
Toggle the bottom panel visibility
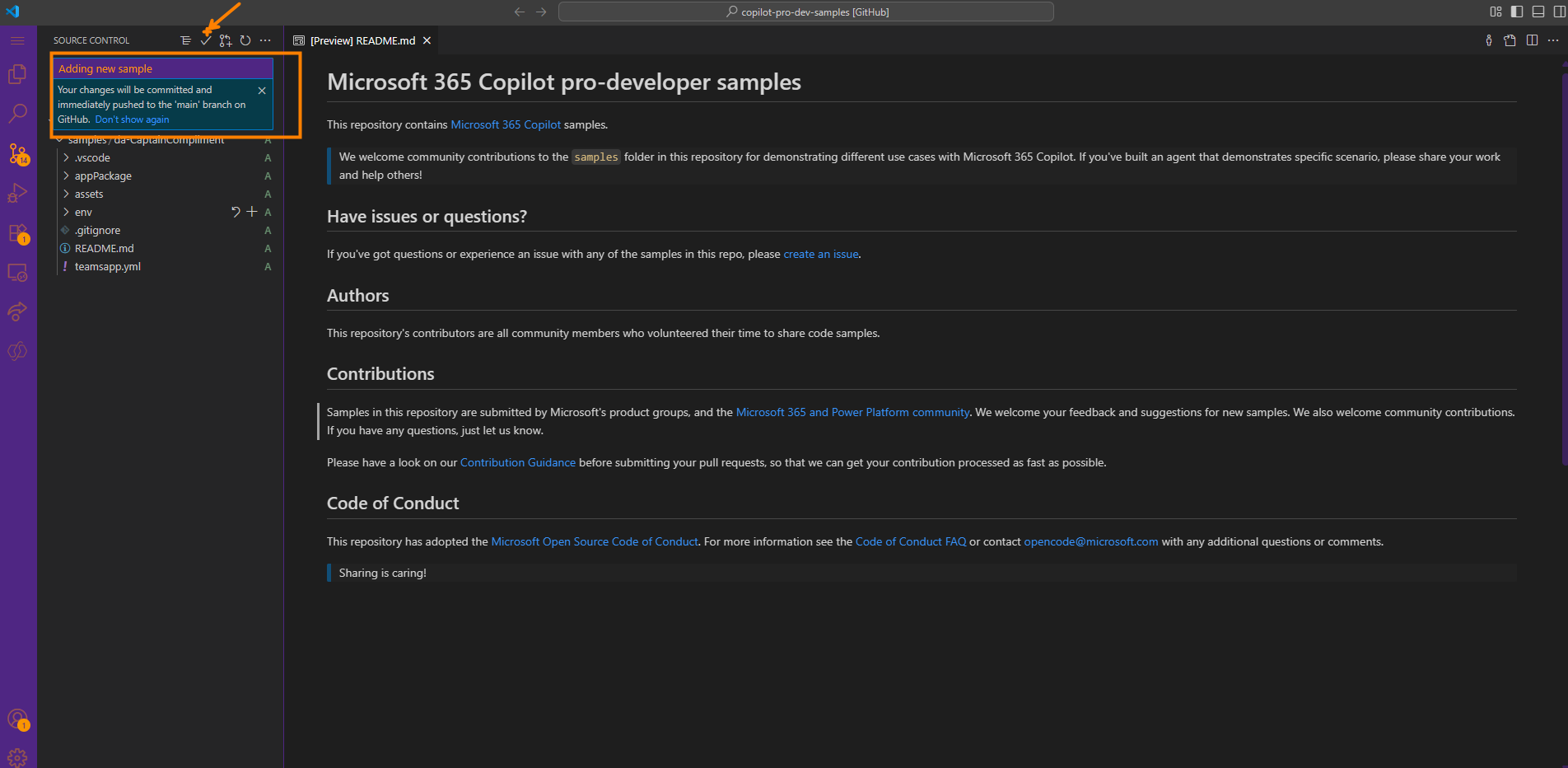[1538, 12]
